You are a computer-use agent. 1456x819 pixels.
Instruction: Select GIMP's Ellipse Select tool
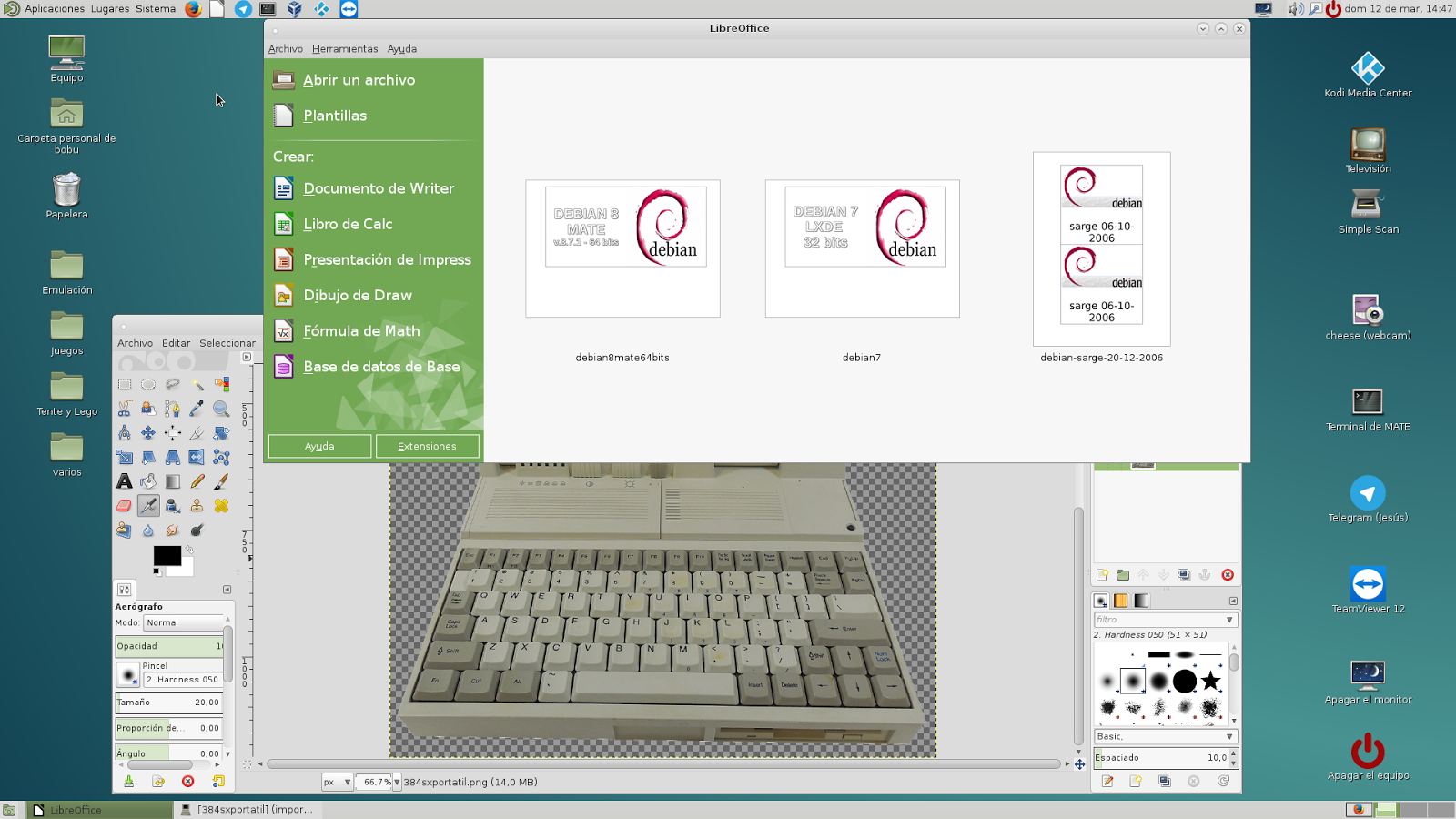pos(148,384)
